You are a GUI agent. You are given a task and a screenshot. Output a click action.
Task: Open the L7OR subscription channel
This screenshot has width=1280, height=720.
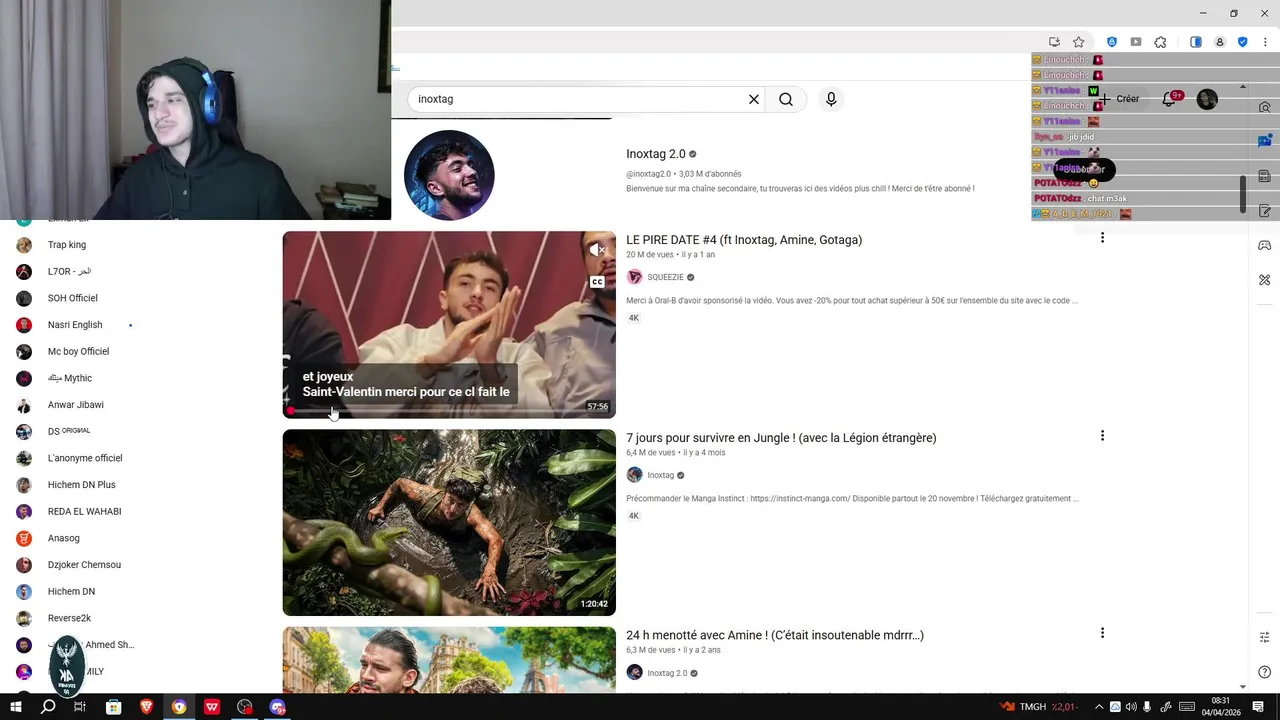click(x=69, y=272)
